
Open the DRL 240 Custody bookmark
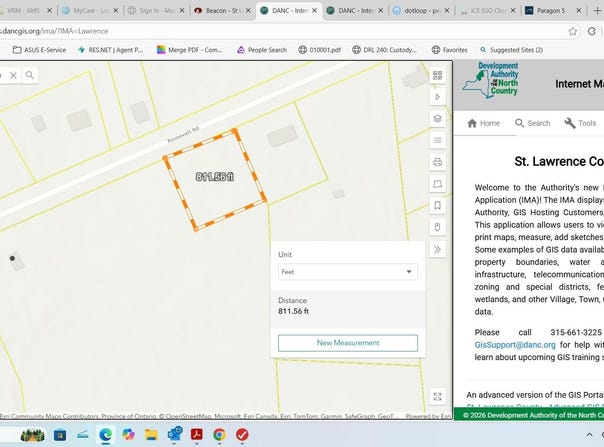(384, 50)
